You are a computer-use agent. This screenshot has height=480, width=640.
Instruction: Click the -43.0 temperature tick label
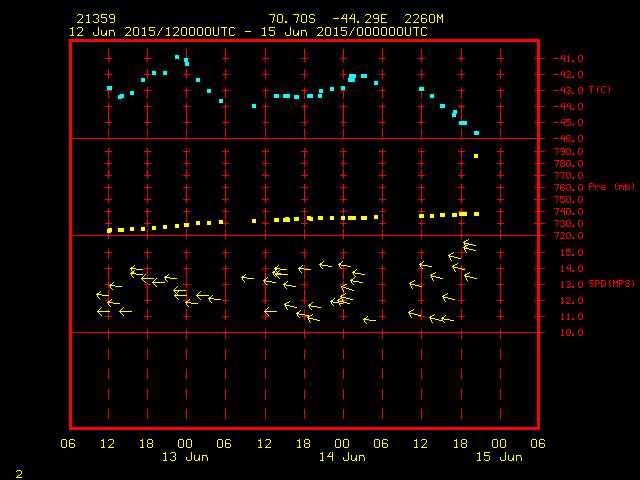click(569, 91)
